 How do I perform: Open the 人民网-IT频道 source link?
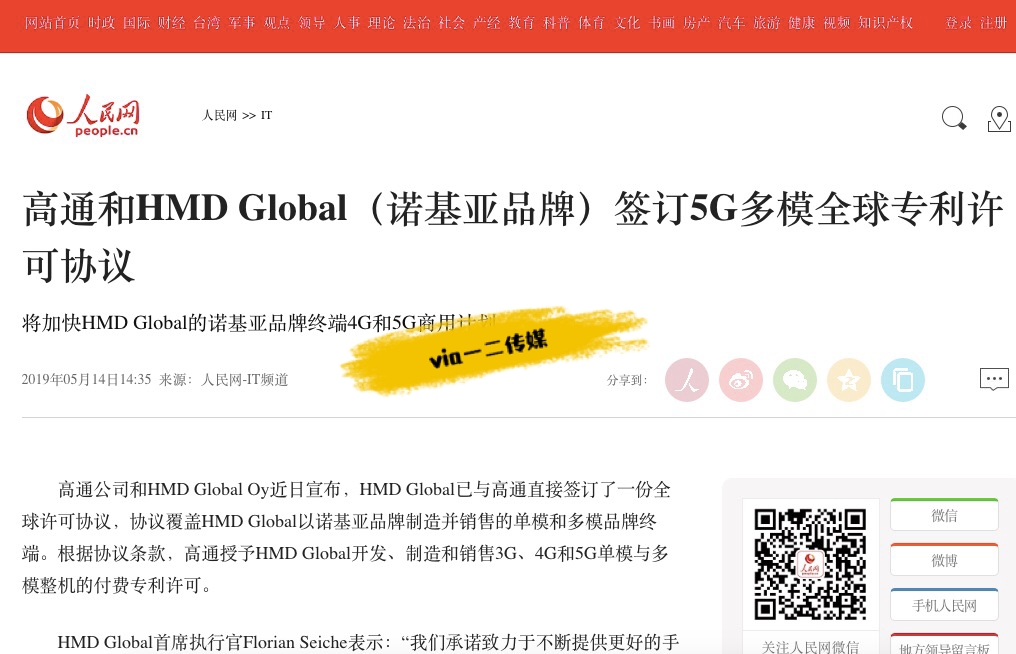(245, 379)
